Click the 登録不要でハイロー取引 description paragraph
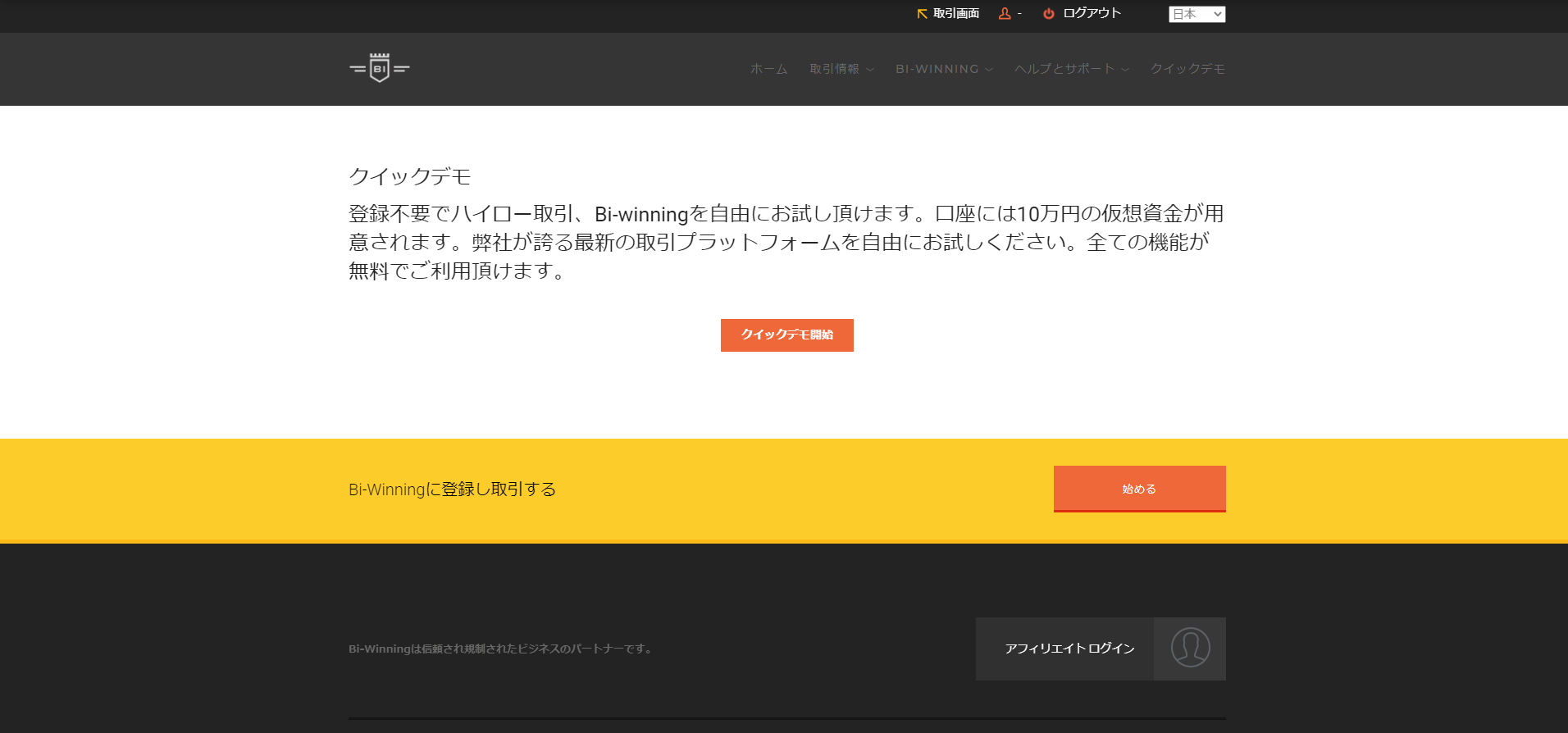 pyautogui.click(x=786, y=242)
